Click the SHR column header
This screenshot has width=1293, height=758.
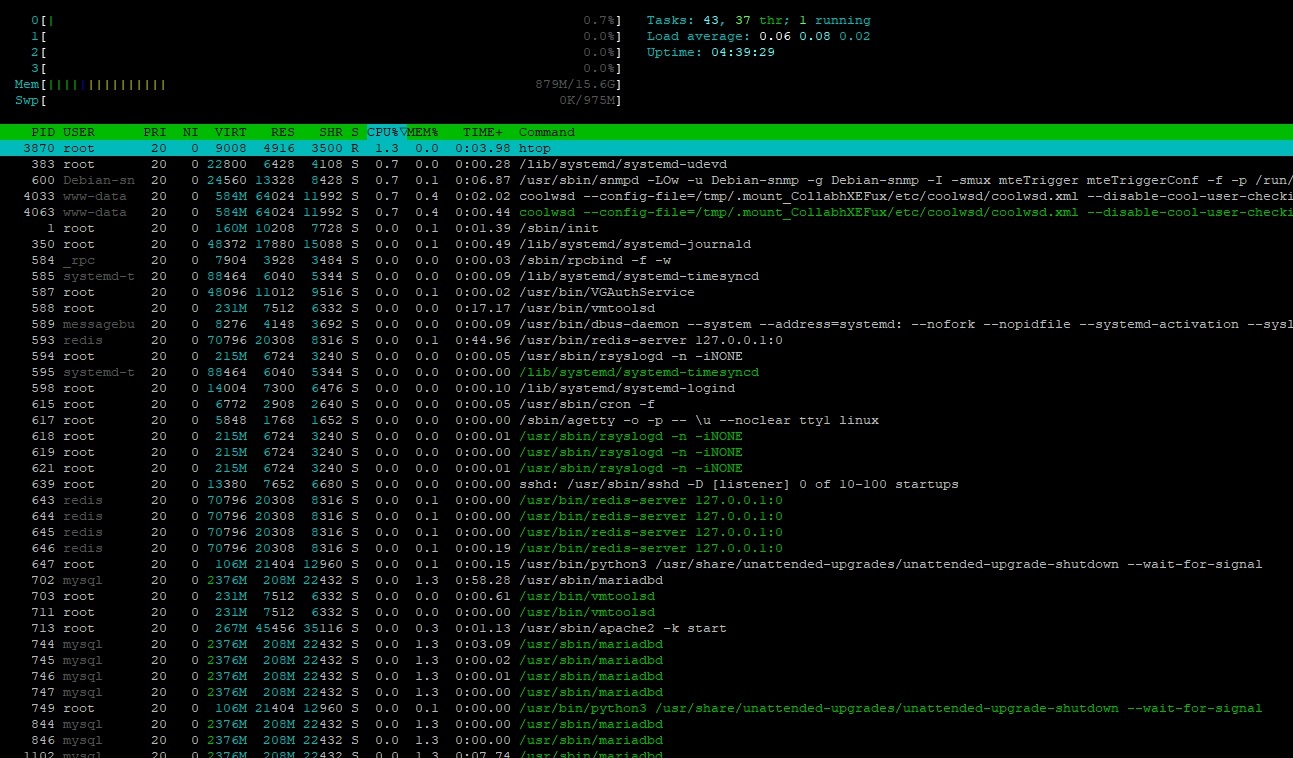(330, 132)
